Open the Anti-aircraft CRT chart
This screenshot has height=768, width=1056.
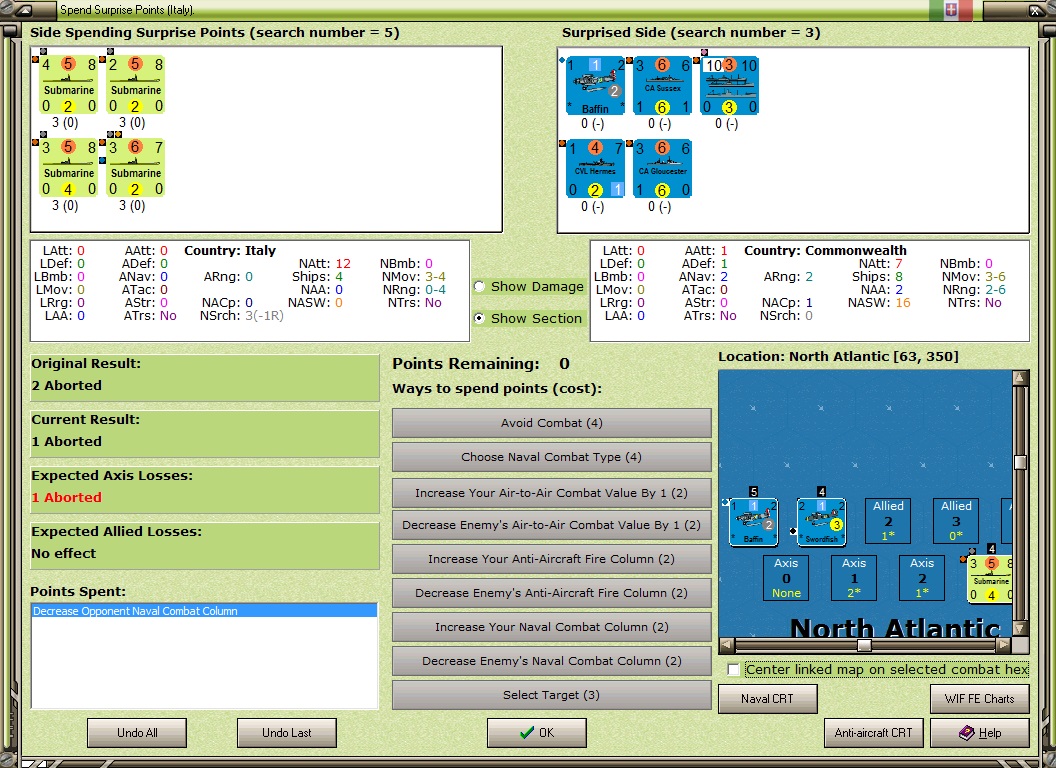tap(873, 732)
